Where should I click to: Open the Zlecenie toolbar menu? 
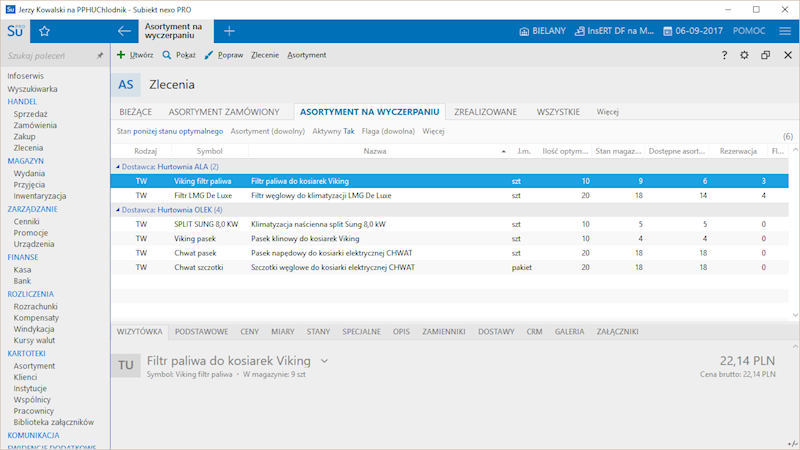pos(265,55)
